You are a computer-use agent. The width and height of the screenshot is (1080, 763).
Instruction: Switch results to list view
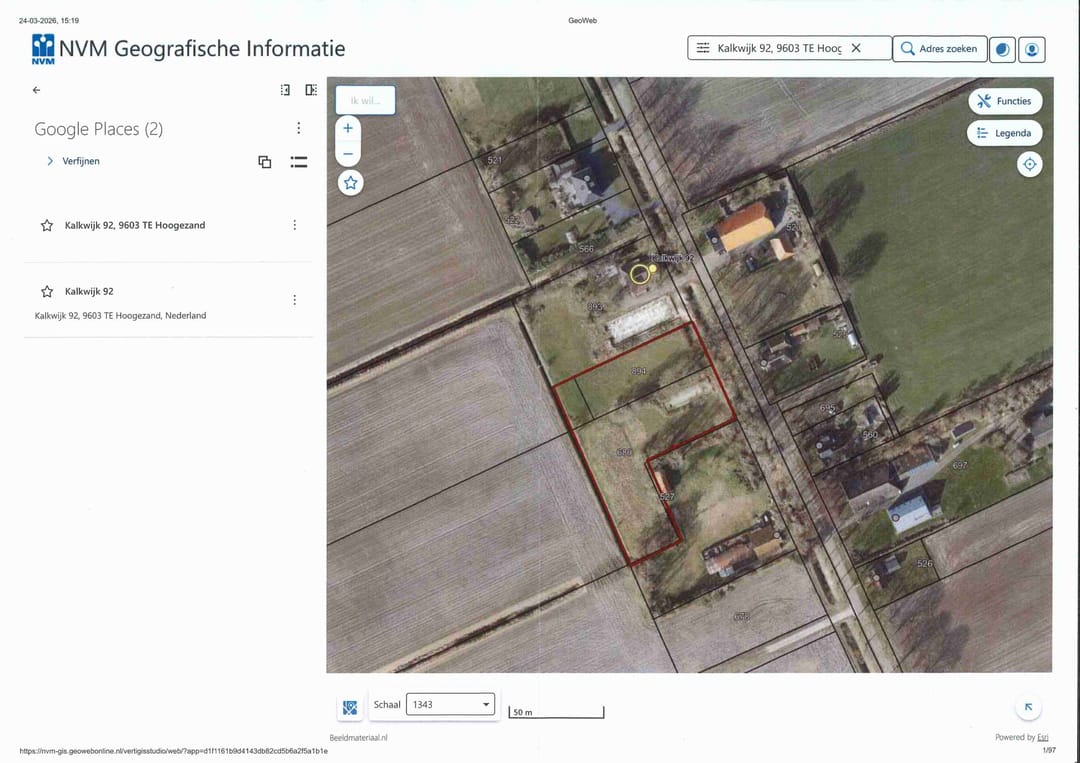[299, 162]
